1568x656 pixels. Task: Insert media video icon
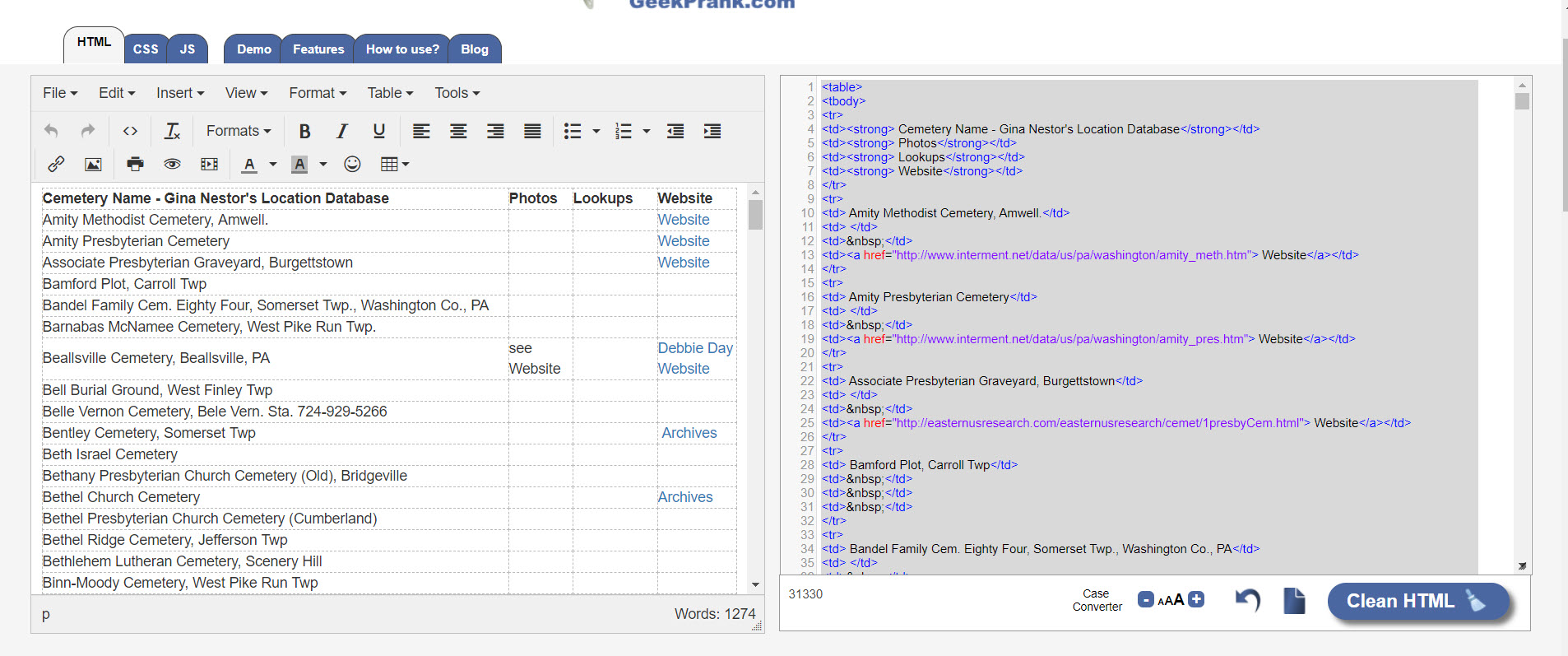point(209,164)
